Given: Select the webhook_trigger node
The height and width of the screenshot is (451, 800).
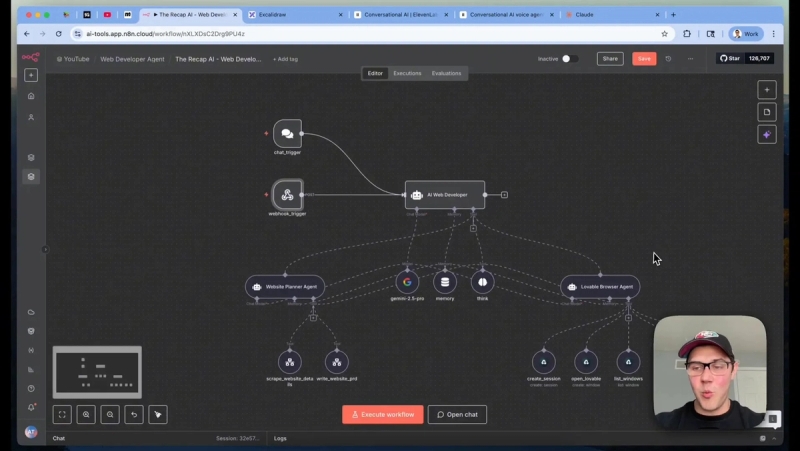Looking at the screenshot, I should (287, 194).
